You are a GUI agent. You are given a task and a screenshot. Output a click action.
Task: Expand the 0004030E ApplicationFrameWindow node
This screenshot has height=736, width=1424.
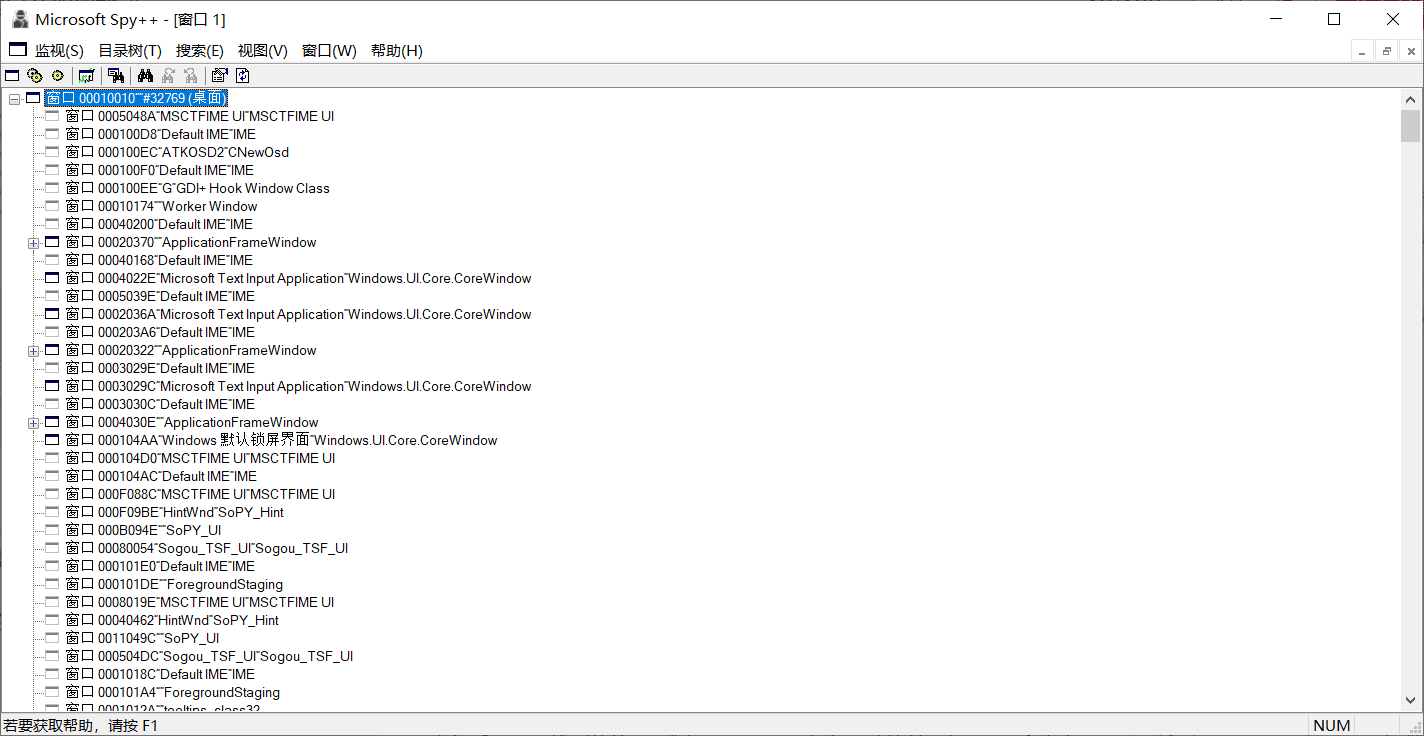[x=33, y=423]
